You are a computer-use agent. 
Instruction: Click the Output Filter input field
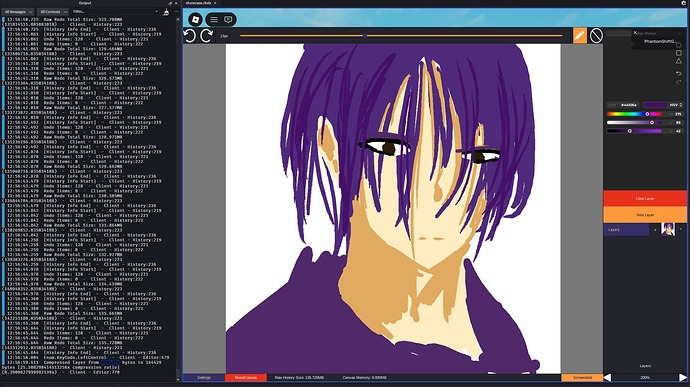click(113, 12)
